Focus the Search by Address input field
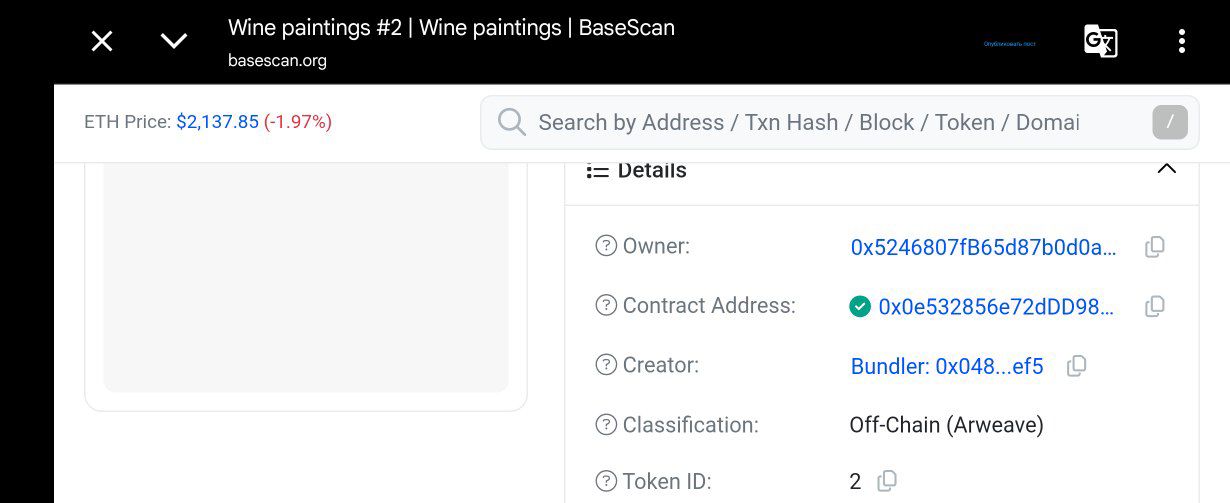The height and width of the screenshot is (503, 1230). (808, 122)
